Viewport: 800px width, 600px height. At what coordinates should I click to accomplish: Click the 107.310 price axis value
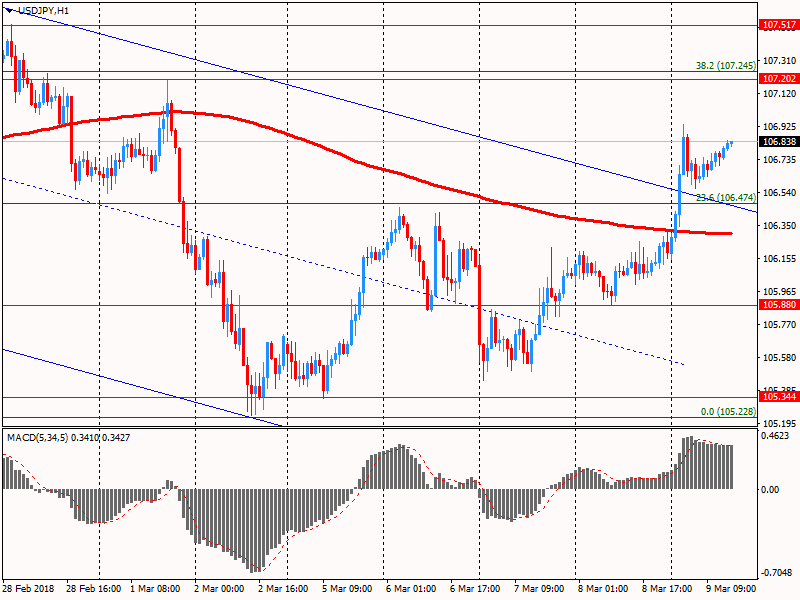coord(779,61)
